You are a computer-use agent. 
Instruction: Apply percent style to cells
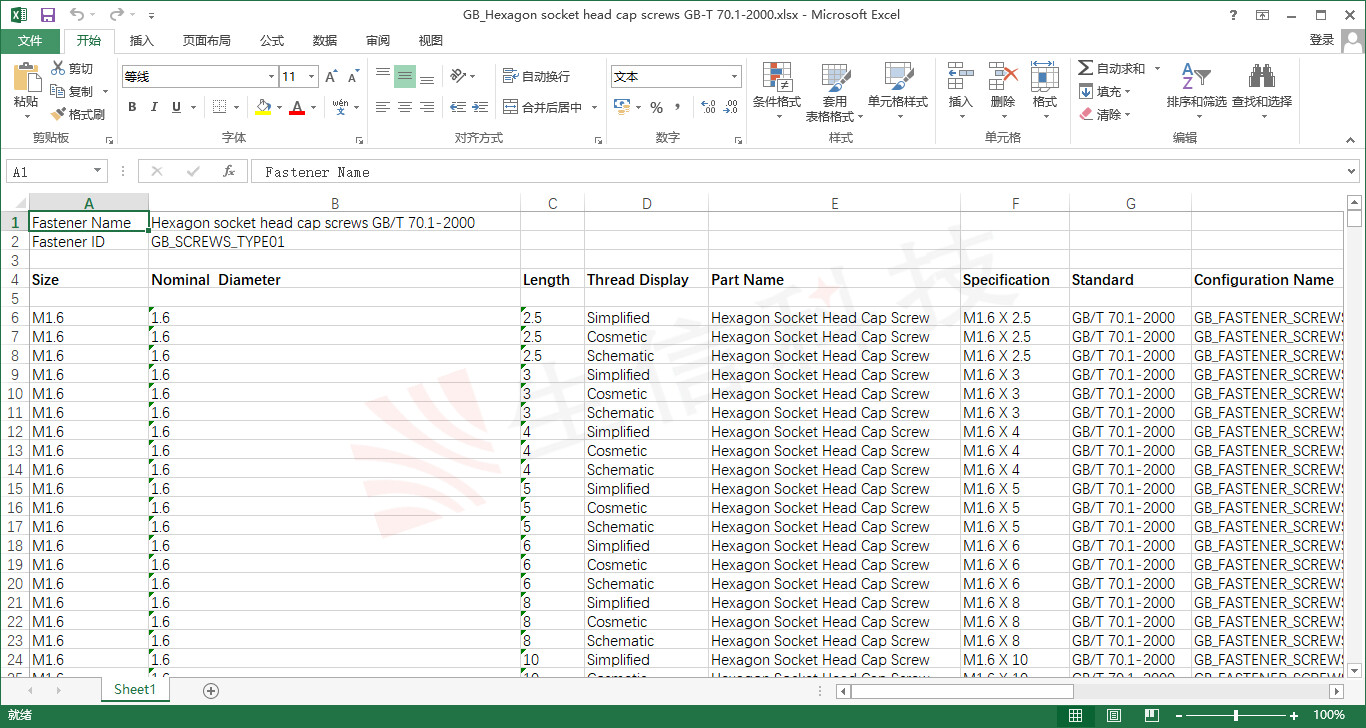pos(656,107)
